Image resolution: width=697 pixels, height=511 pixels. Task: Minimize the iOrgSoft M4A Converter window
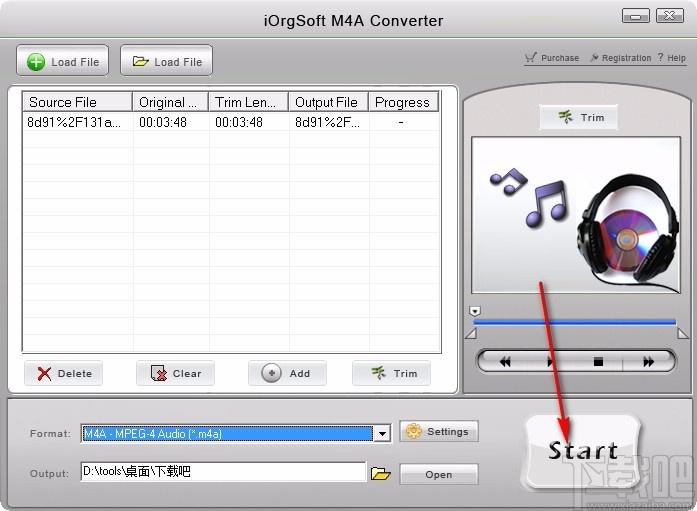tap(635, 16)
